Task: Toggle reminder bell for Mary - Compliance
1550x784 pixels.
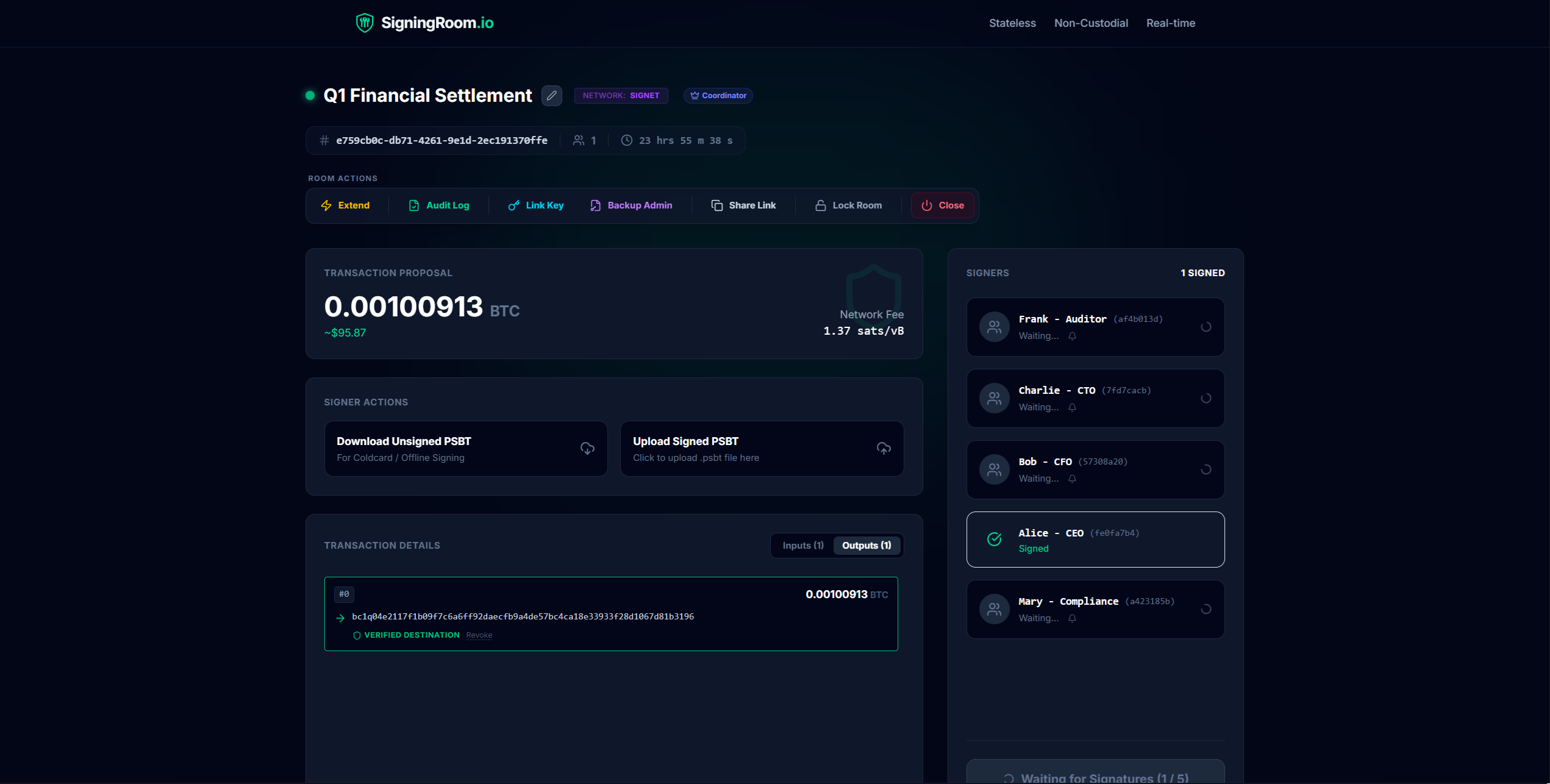Action: pos(1073,618)
